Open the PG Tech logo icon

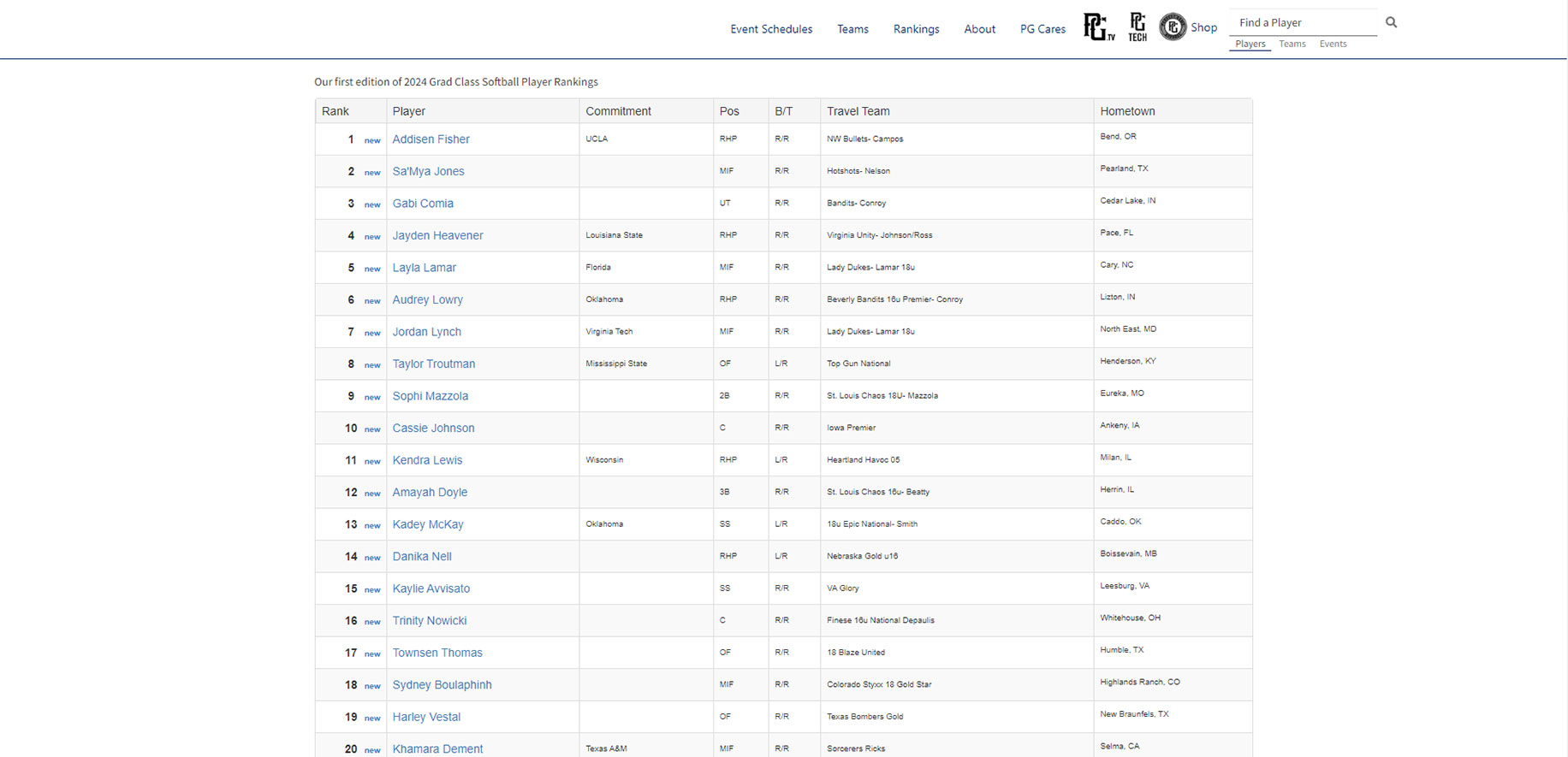[1137, 27]
